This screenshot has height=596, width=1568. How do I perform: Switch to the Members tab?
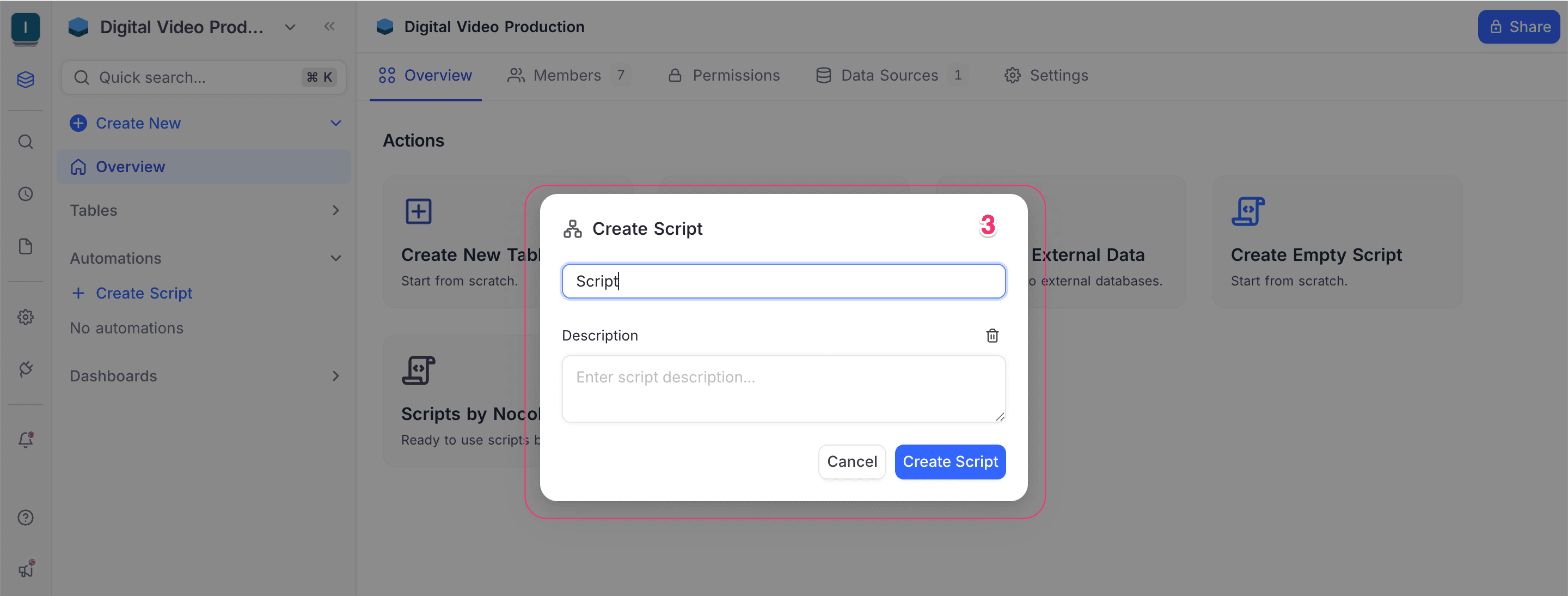(567, 75)
